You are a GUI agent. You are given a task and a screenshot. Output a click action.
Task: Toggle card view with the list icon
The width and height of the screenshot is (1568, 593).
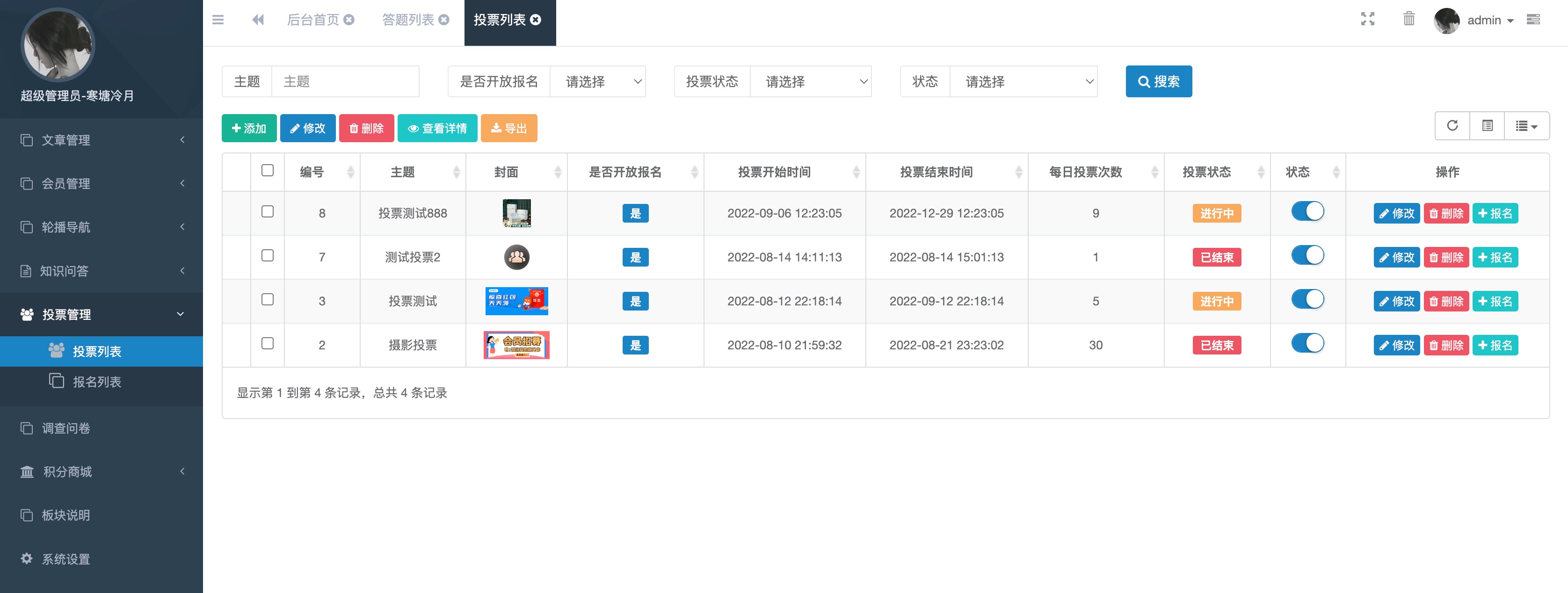[x=1487, y=125]
